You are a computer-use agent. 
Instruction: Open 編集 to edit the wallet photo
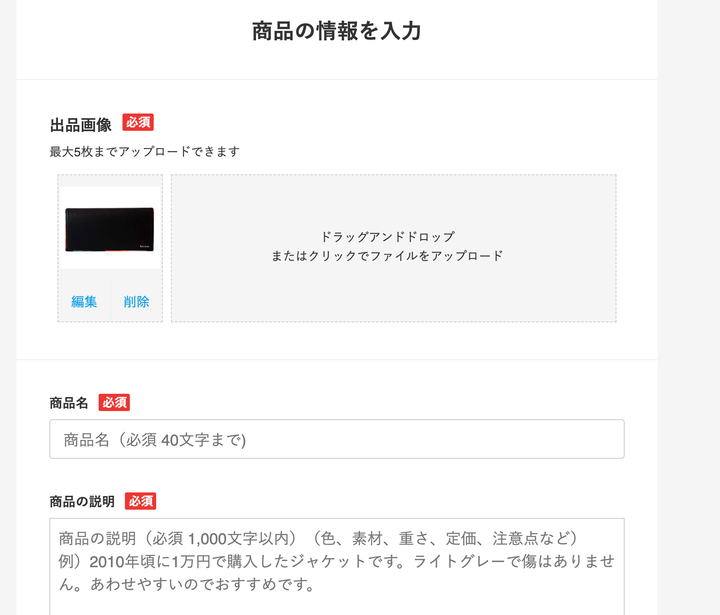(x=84, y=302)
